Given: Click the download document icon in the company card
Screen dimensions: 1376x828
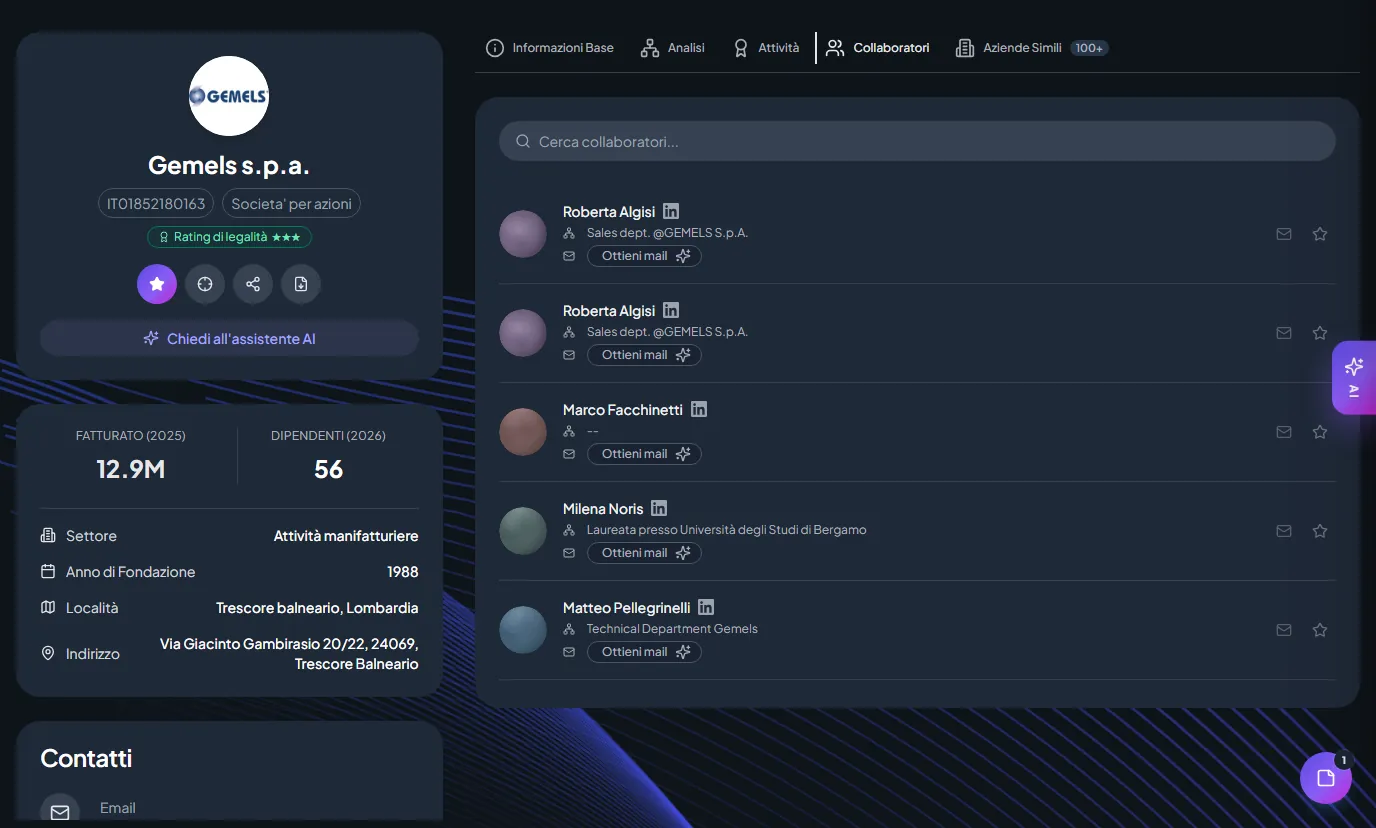Looking at the screenshot, I should coord(301,284).
